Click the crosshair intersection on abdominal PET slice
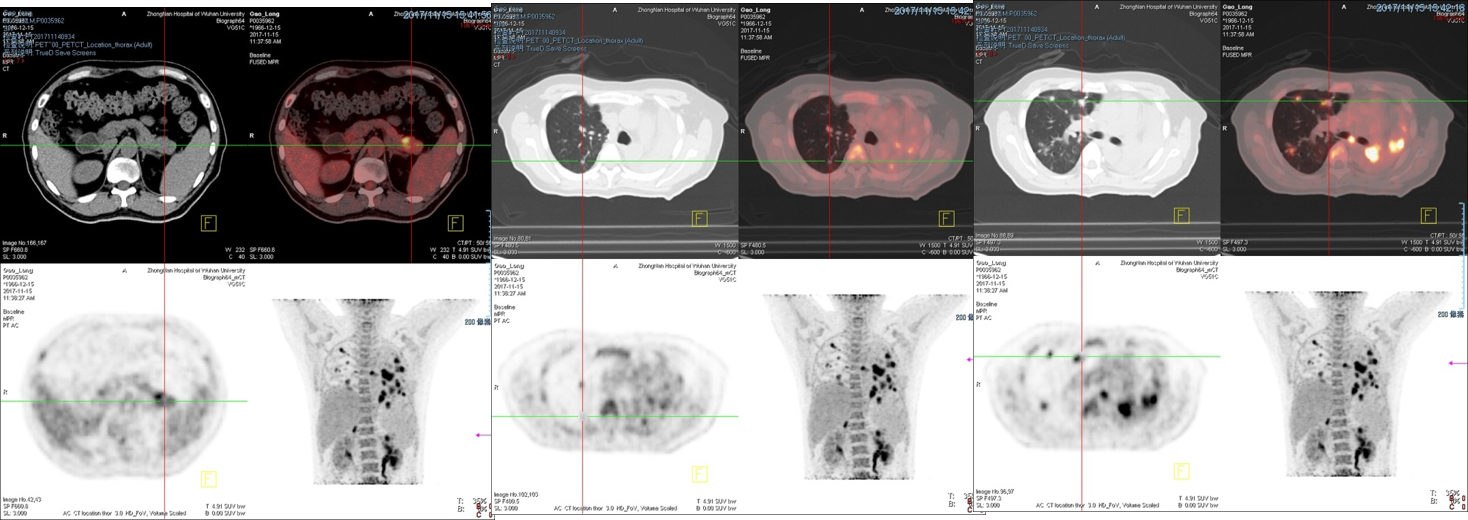 pos(164,401)
